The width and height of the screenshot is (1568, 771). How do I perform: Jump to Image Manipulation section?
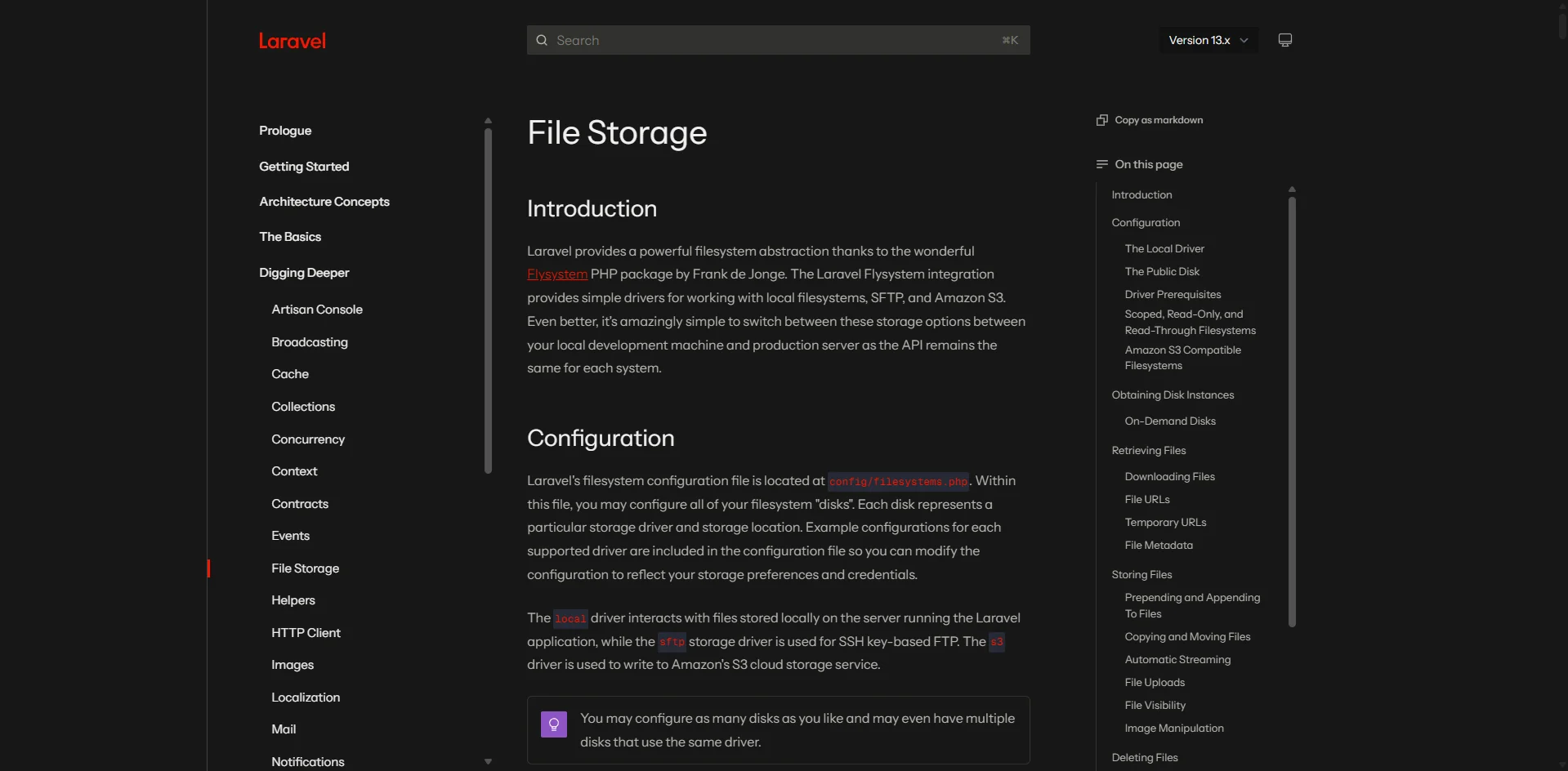[x=1174, y=729]
